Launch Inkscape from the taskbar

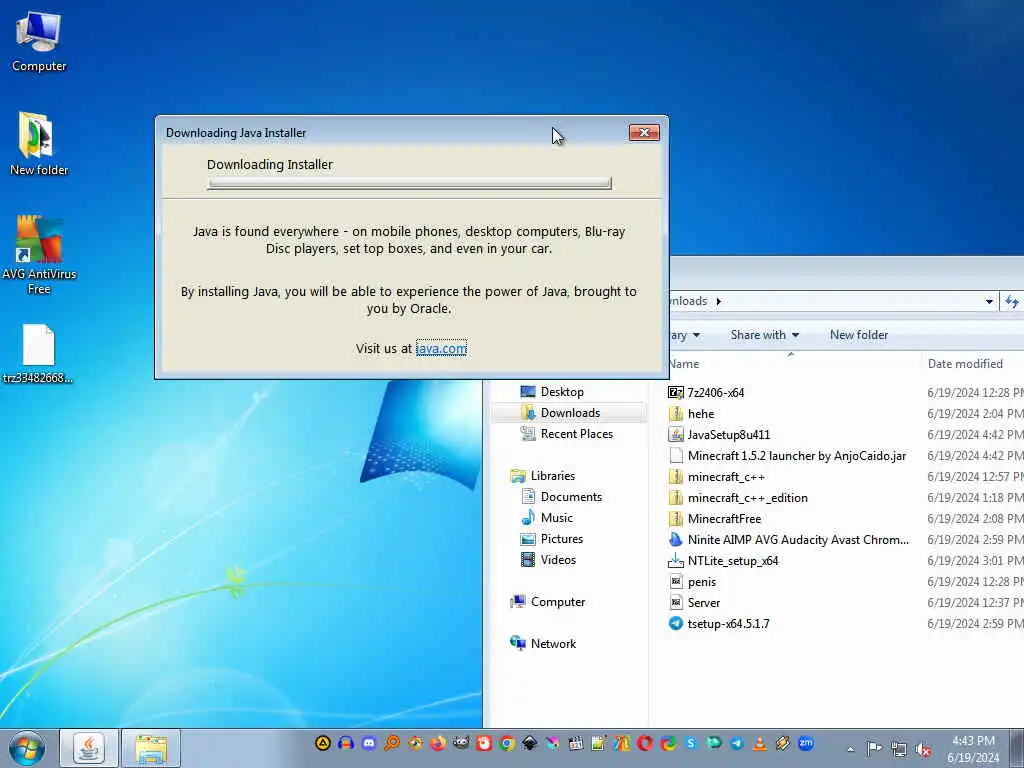pos(529,743)
